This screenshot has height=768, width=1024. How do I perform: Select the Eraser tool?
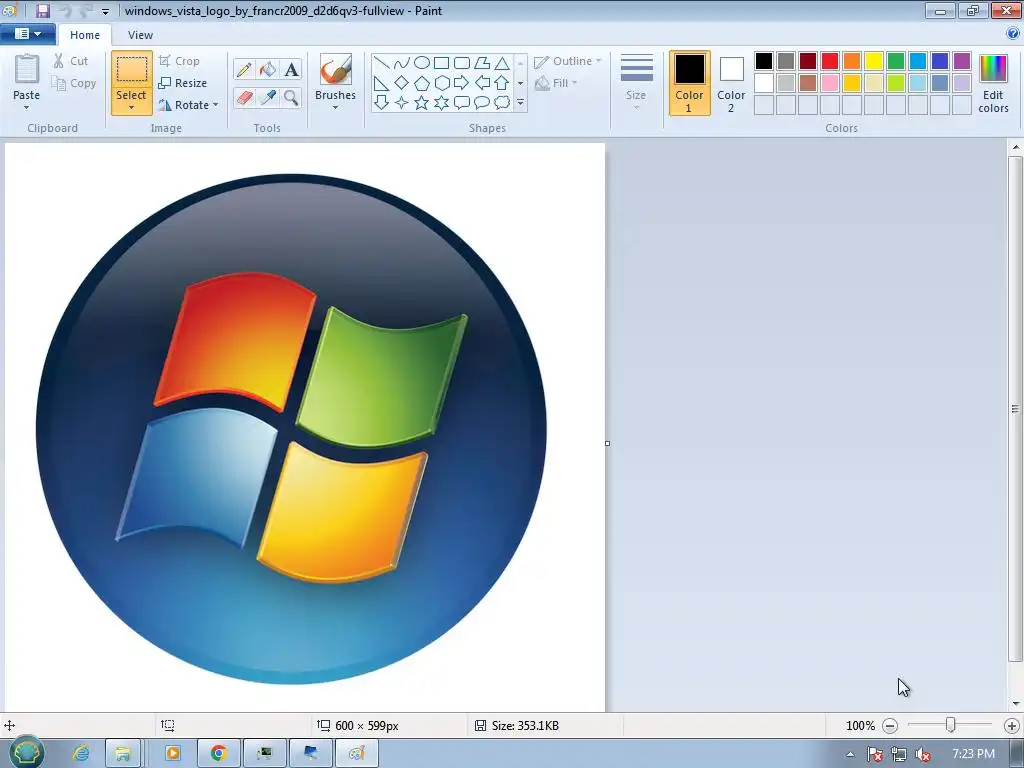[x=244, y=98]
